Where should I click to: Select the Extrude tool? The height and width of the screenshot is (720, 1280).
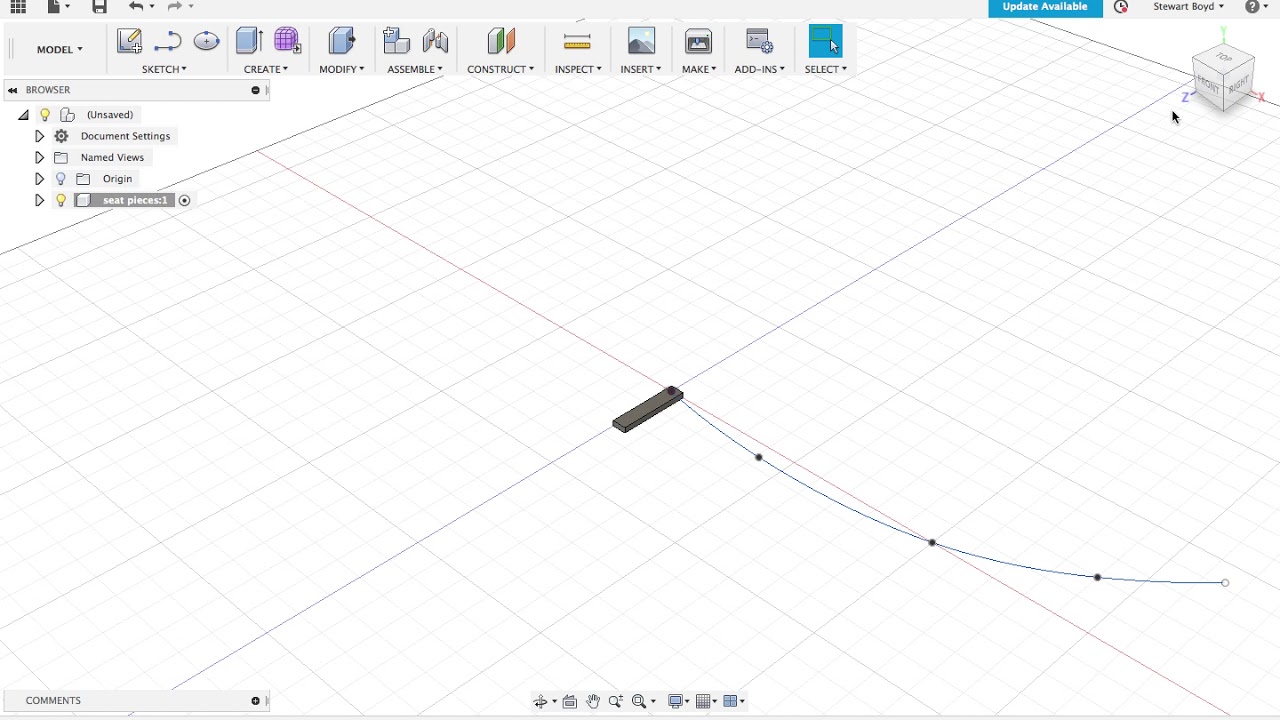point(249,41)
